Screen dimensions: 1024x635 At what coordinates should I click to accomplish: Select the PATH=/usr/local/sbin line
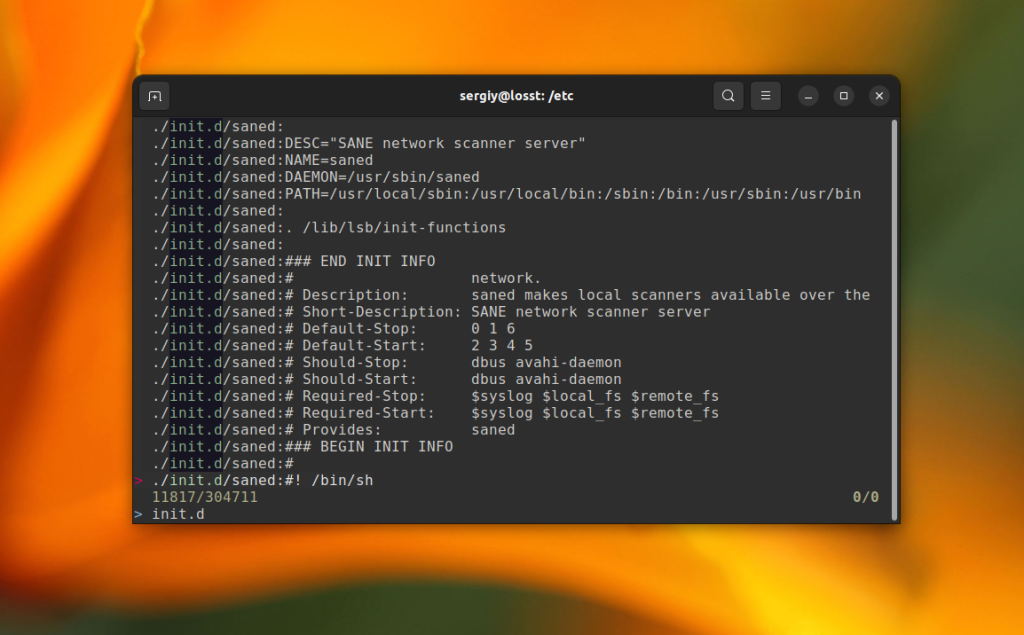click(507, 194)
